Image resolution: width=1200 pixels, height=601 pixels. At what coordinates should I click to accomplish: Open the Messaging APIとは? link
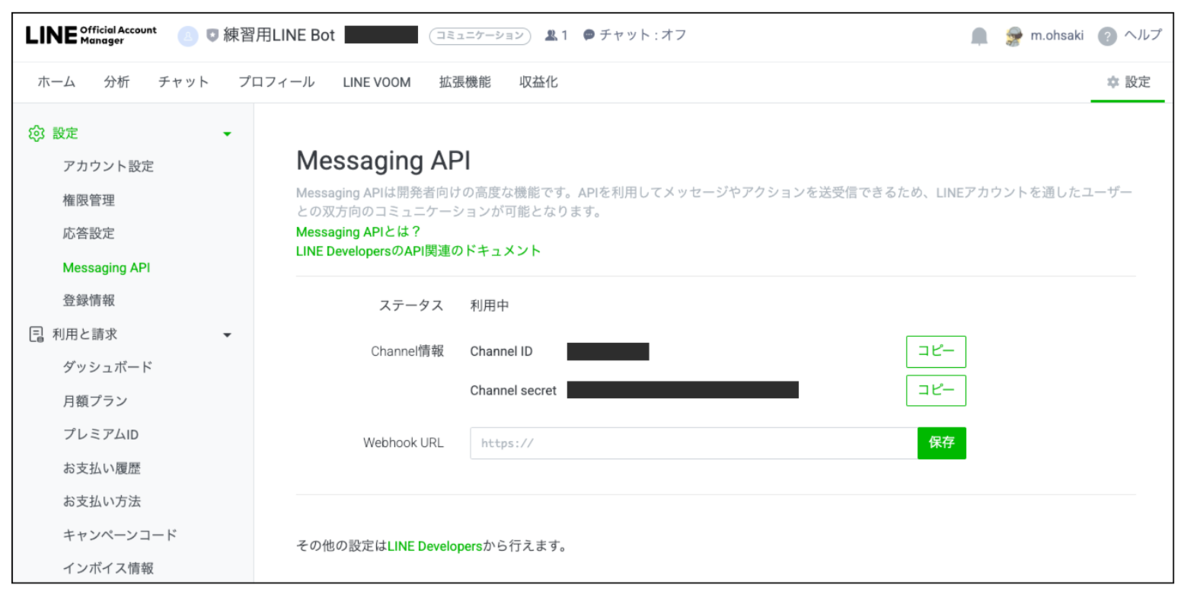pyautogui.click(x=359, y=231)
